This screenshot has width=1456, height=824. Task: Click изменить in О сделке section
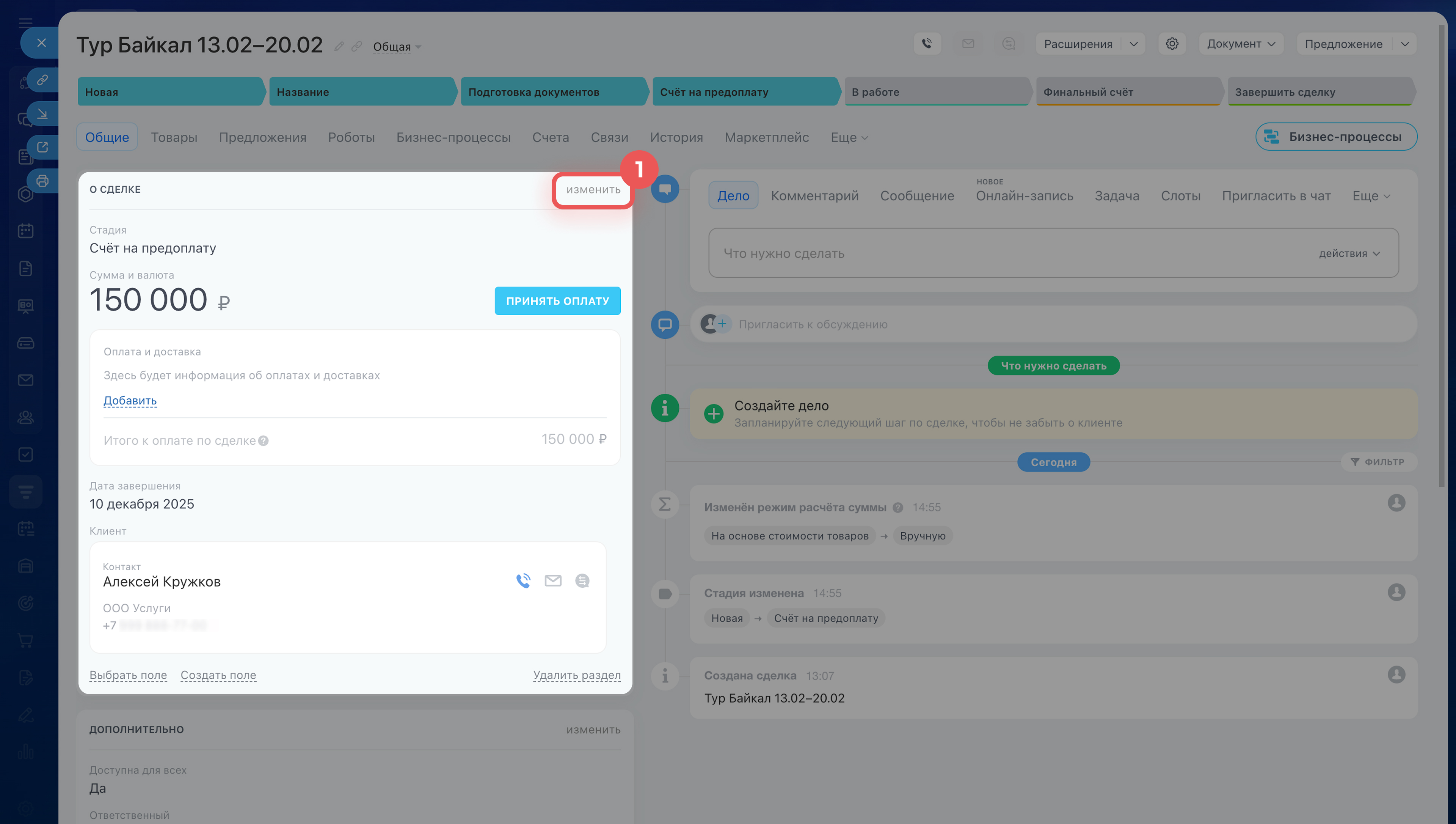[593, 190]
